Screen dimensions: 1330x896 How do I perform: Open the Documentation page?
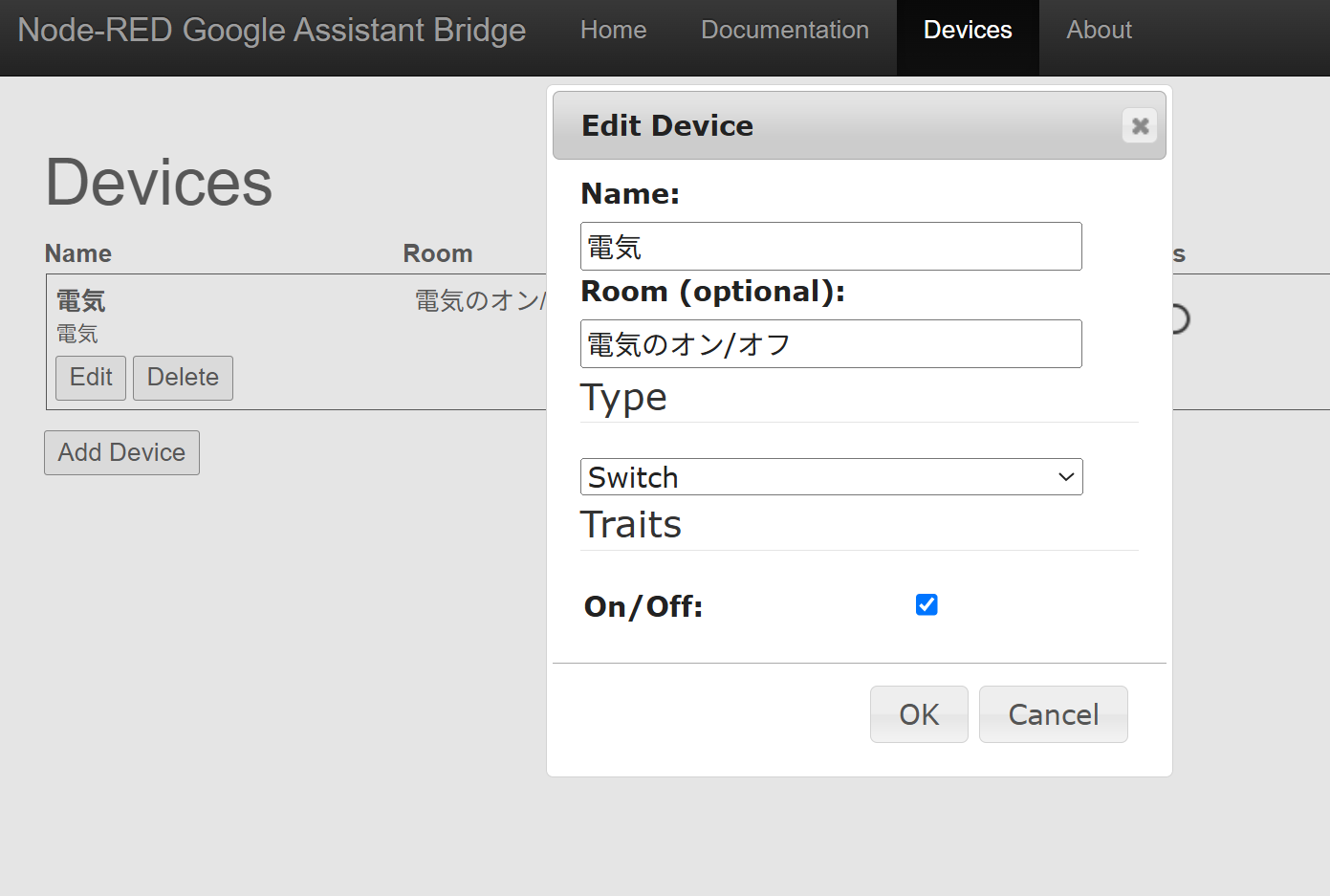click(x=784, y=30)
